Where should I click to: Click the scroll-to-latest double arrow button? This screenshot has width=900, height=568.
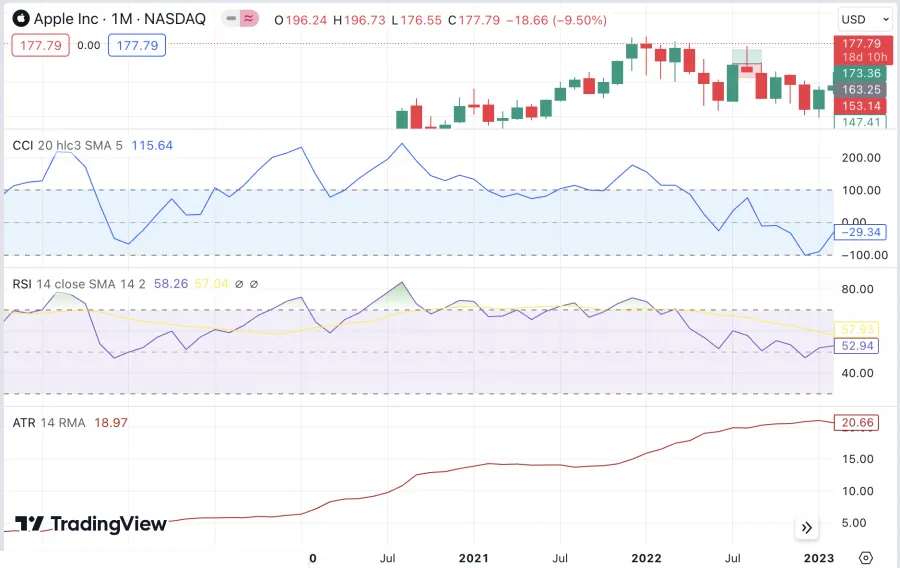click(x=807, y=528)
